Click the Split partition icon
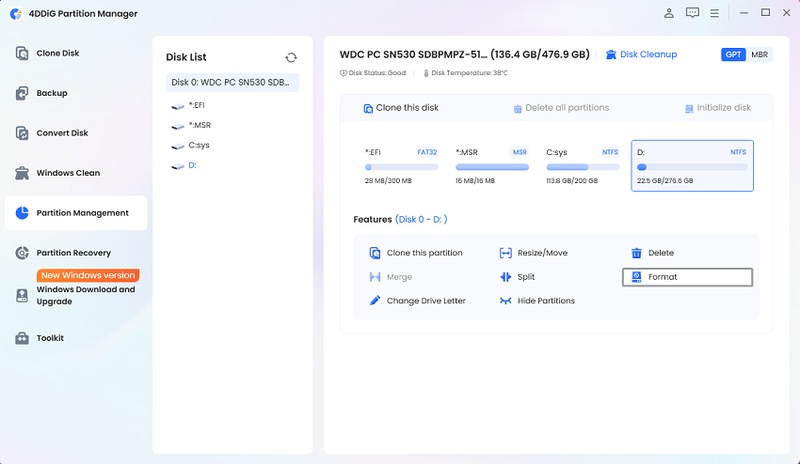This screenshot has height=464, width=800. click(505, 277)
